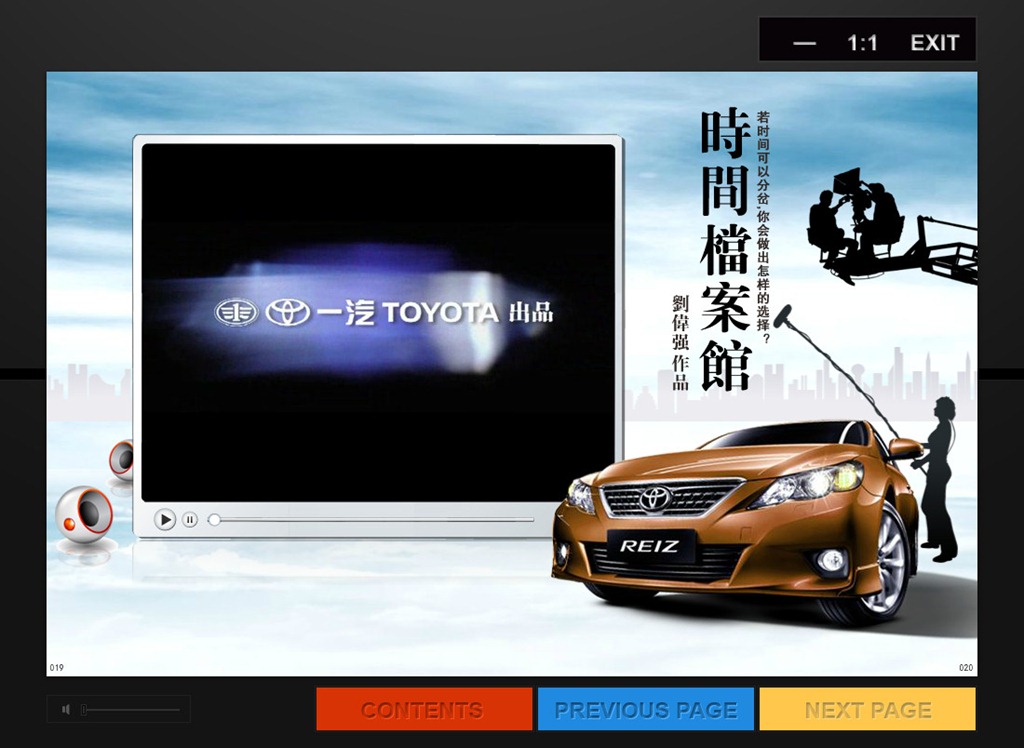Set zoom to 1:1

tap(862, 43)
